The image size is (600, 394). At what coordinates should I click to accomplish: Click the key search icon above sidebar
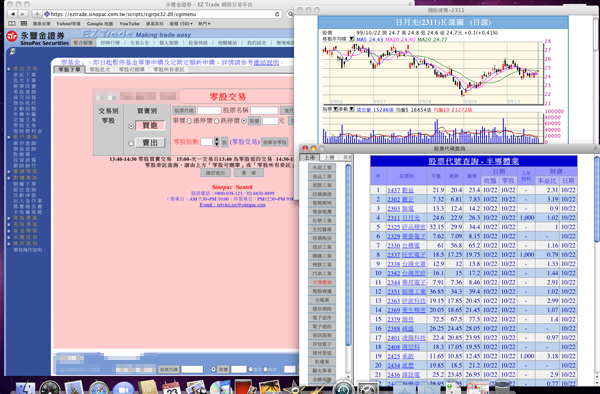click(x=13, y=52)
